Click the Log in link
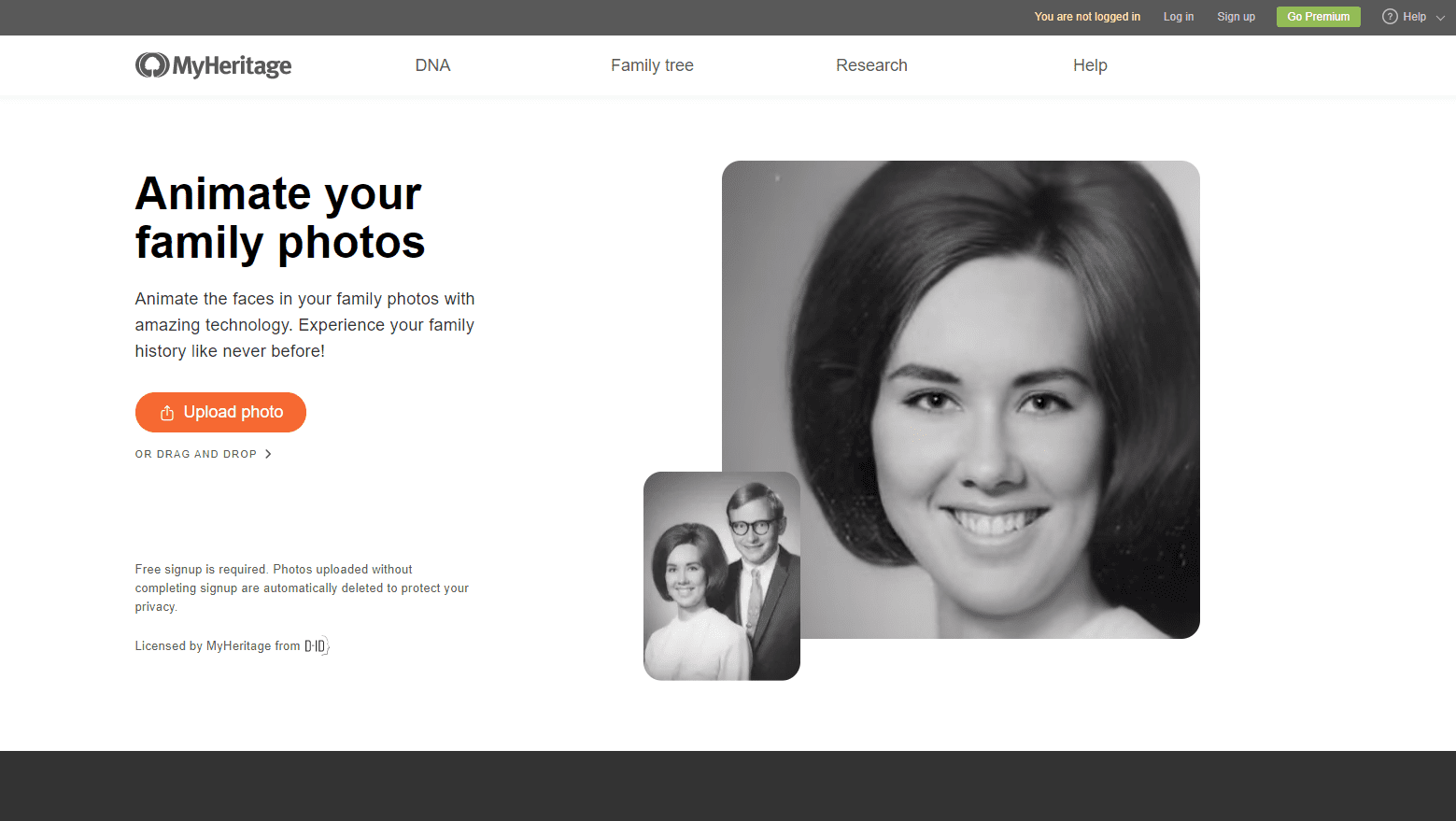Viewport: 1456px width, 821px height. coord(1178,17)
